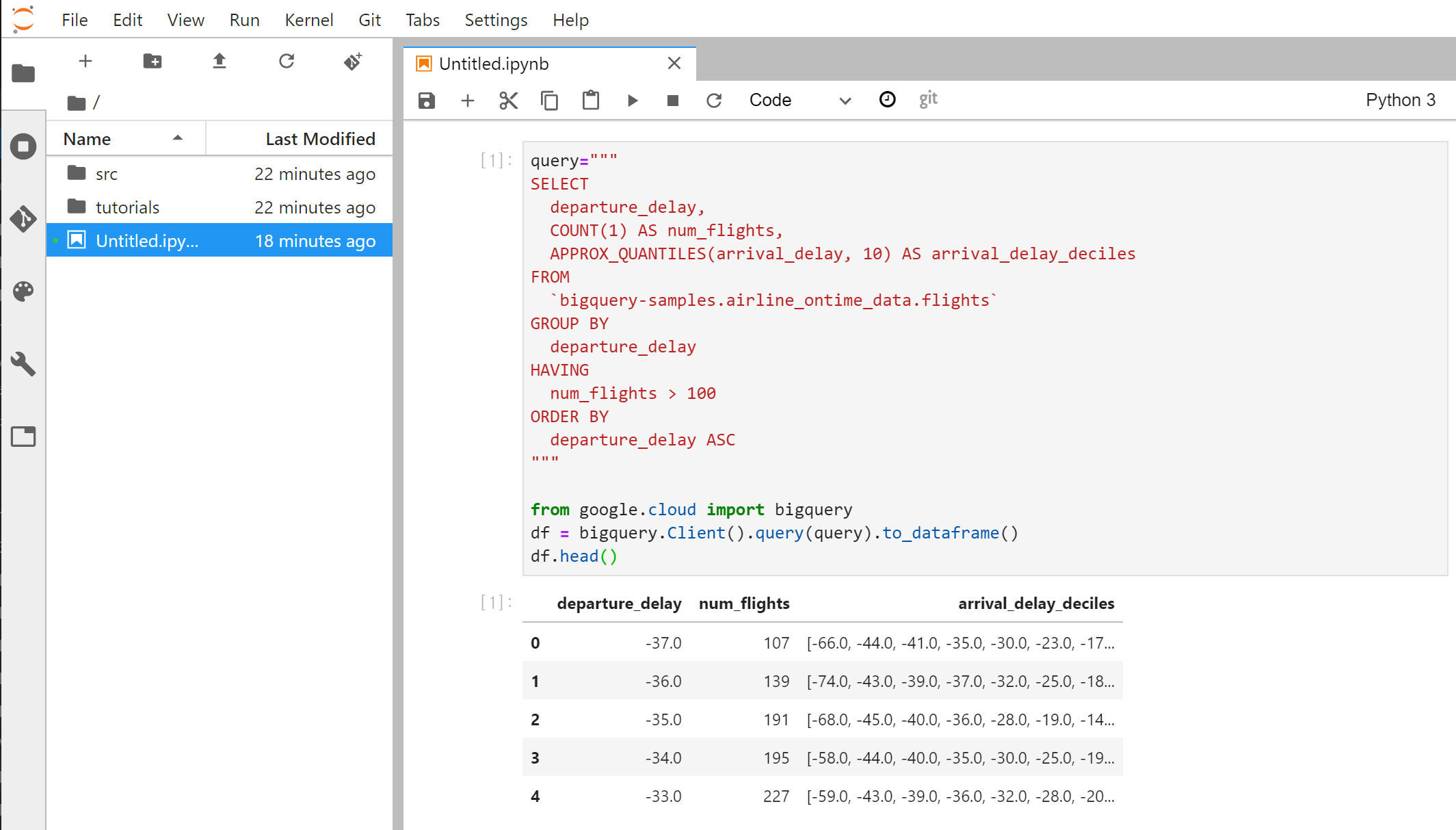Click the Save notebook icon
This screenshot has height=830, width=1456.
[x=427, y=101]
